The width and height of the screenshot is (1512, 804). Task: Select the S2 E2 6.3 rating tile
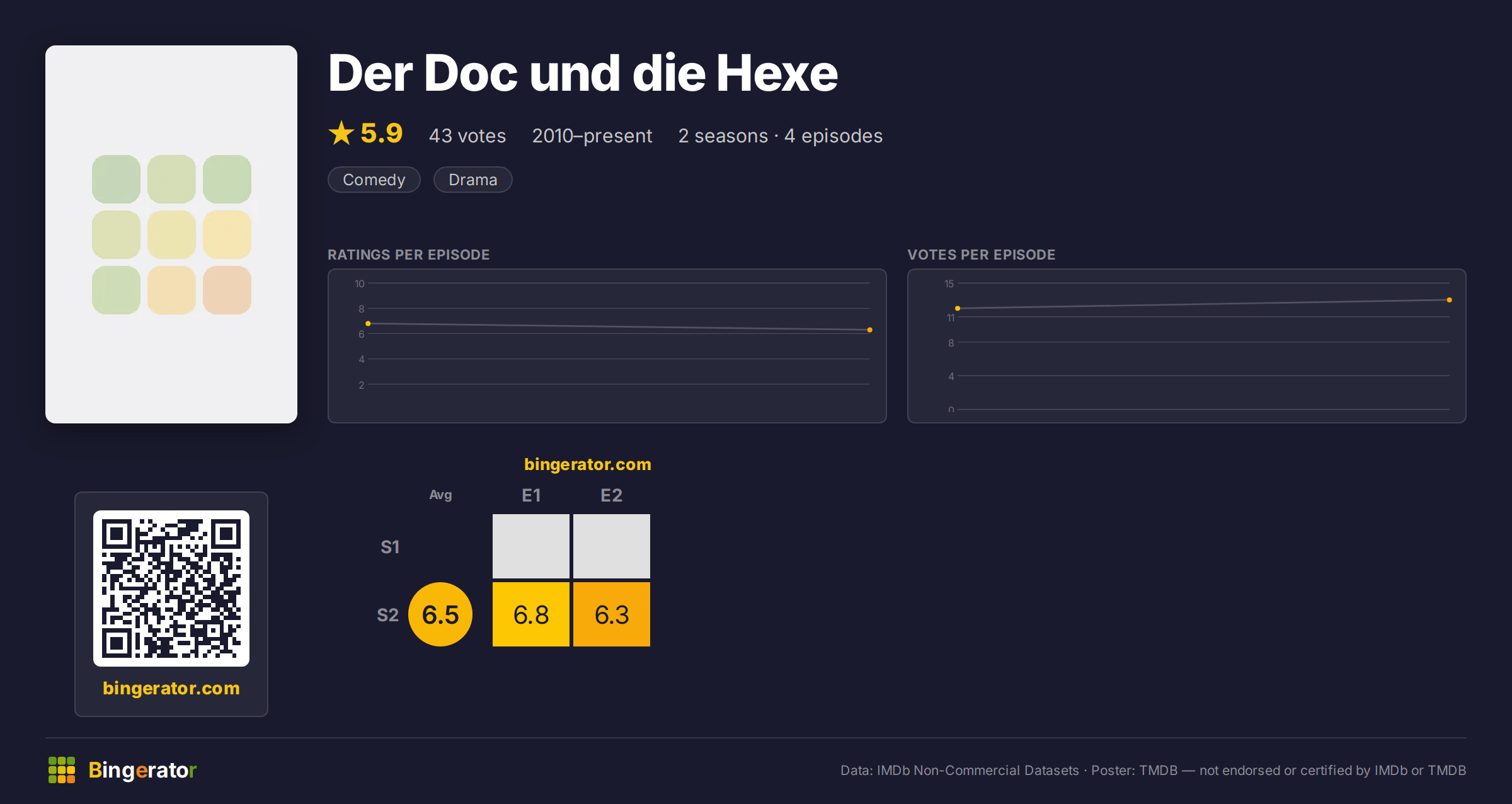tap(612, 614)
